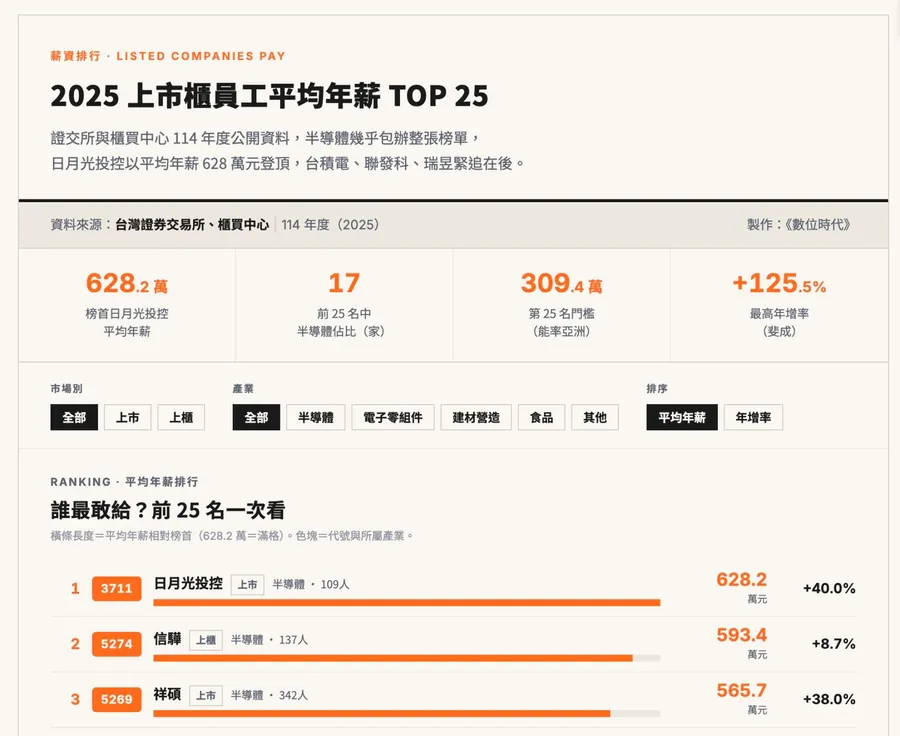900x736 pixels.
Task: Click the 薪資排行 · LISTED COMPANIES PAY label
Action: [x=168, y=56]
